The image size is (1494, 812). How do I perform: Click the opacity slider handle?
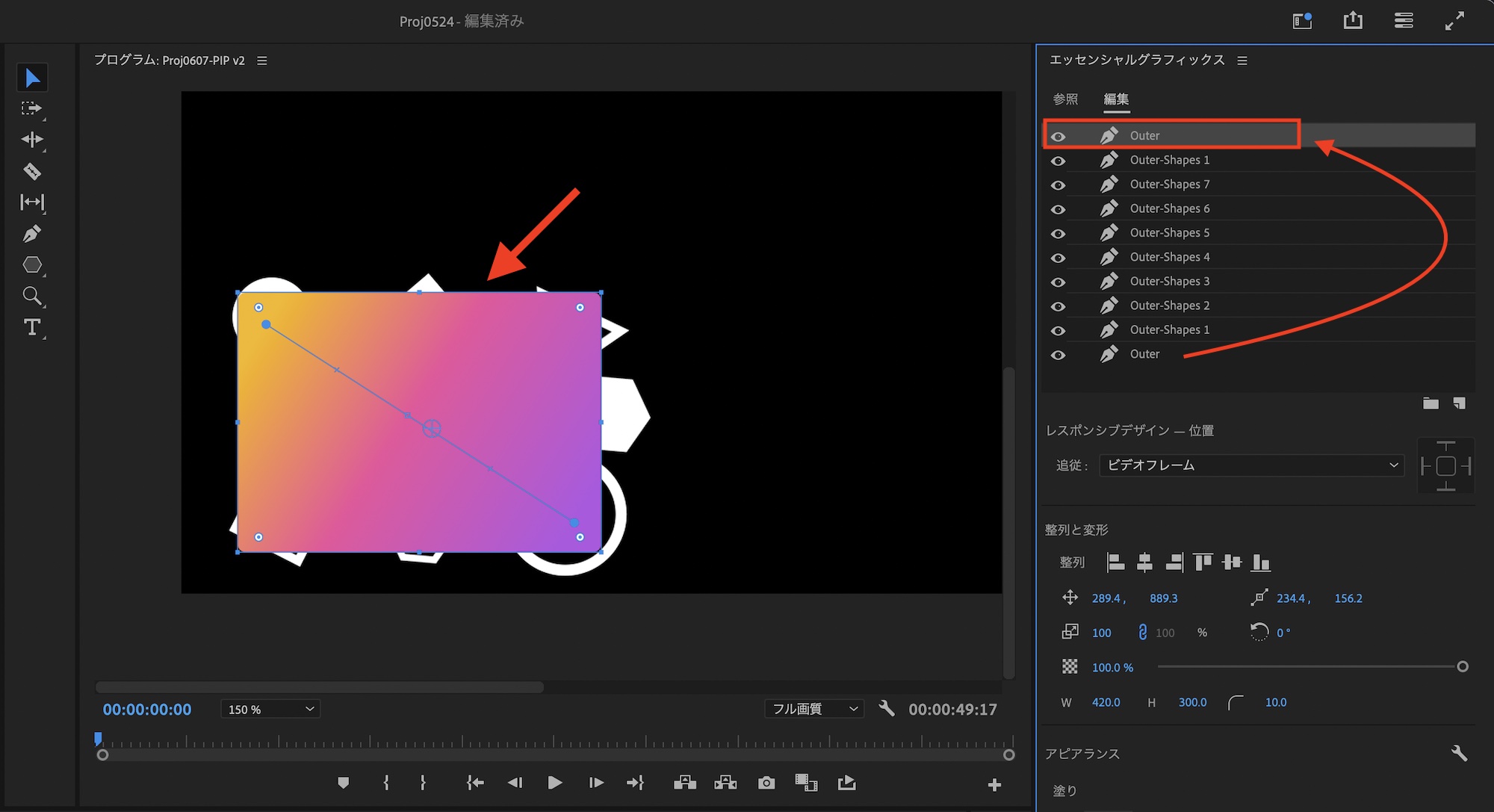click(1463, 666)
